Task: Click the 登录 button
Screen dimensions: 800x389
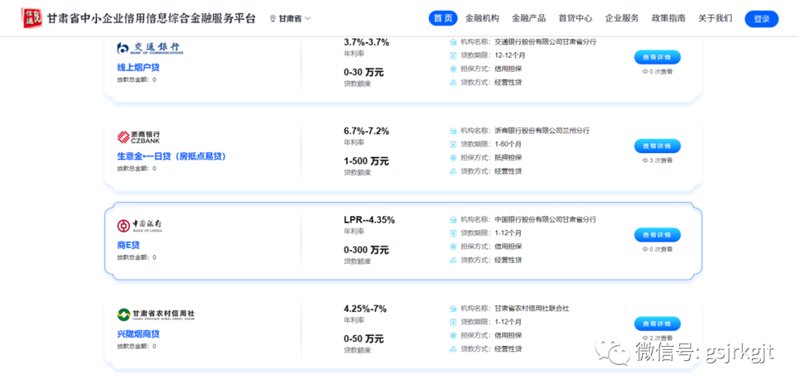Action: point(761,19)
